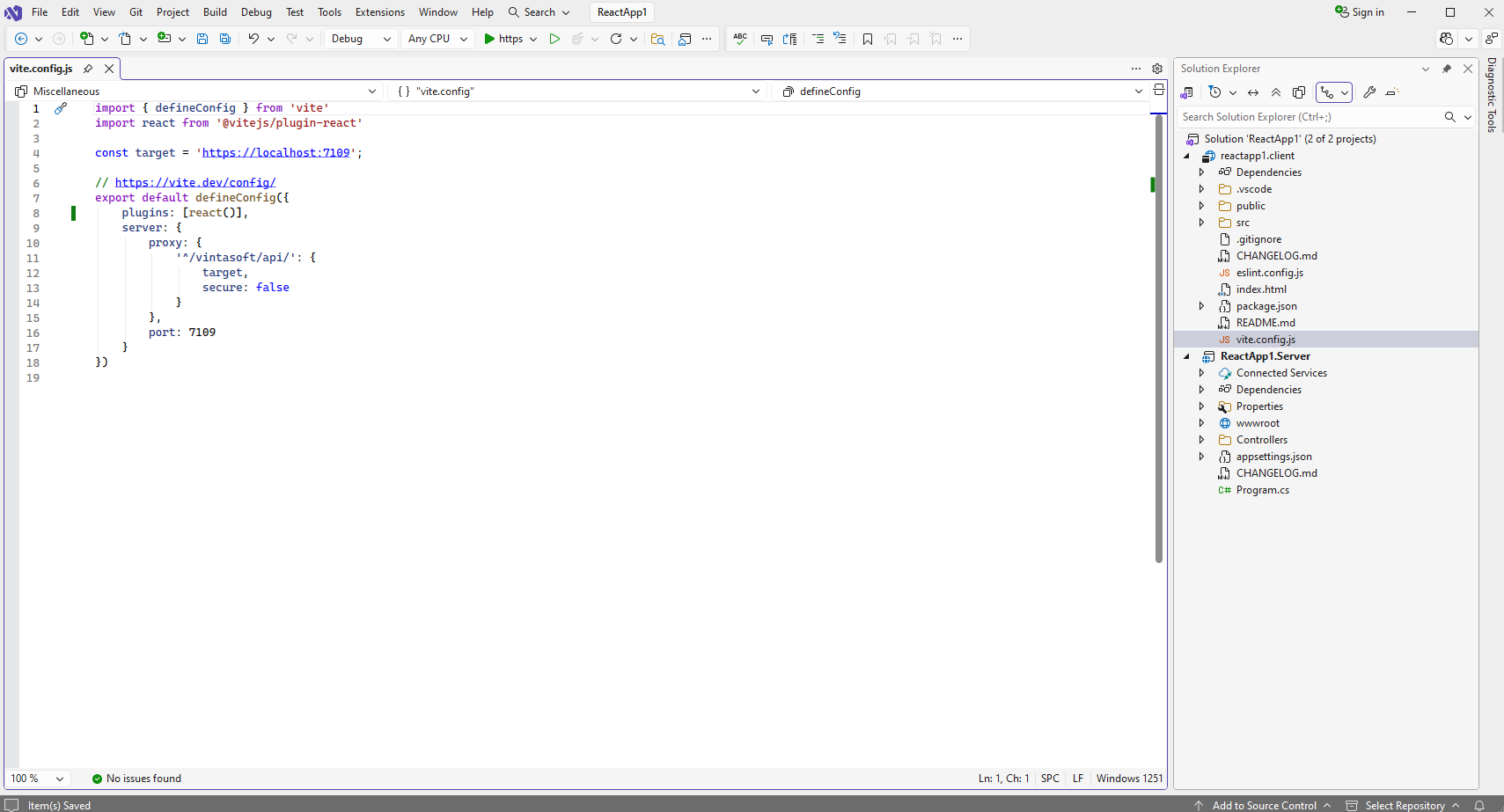Image resolution: width=1504 pixels, height=812 pixels.
Task: Open editor settings gear icon
Action: point(1157,69)
